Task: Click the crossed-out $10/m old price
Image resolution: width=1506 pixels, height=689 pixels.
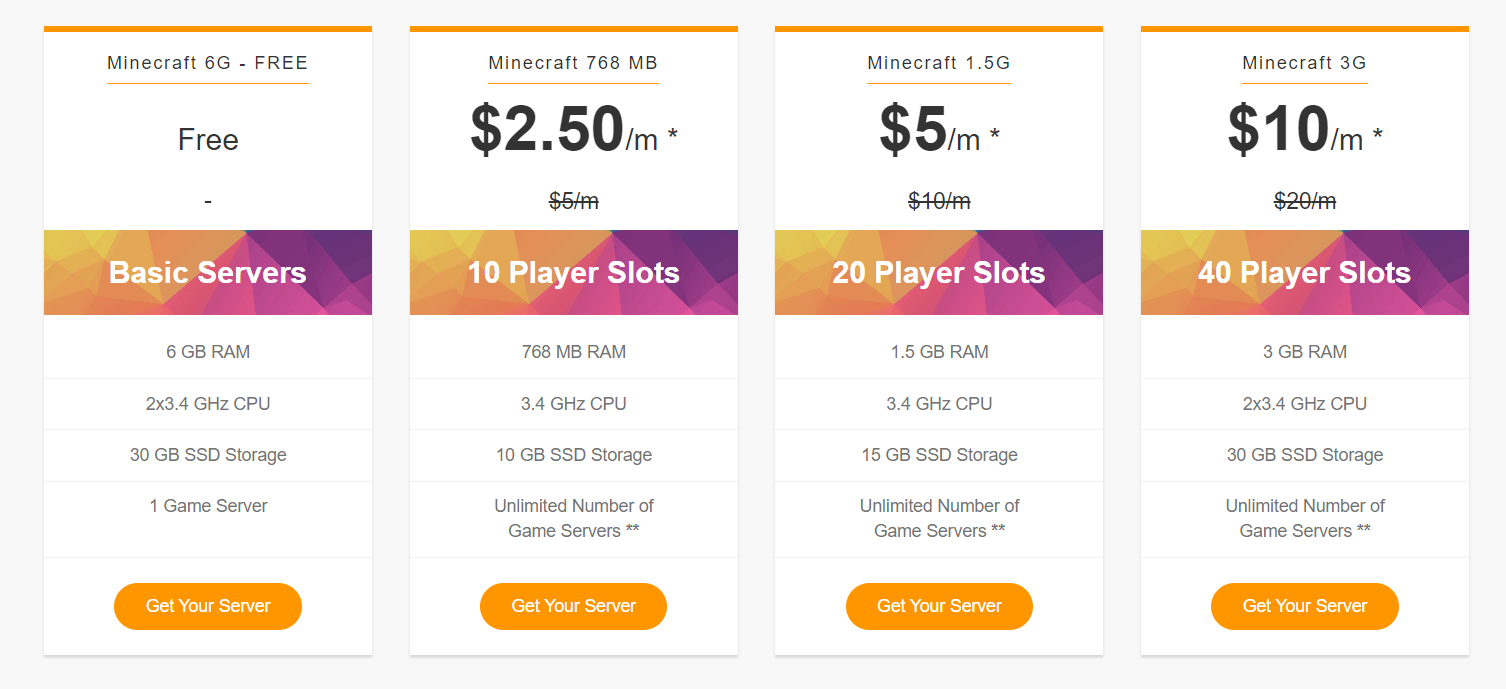Action: coord(939,201)
